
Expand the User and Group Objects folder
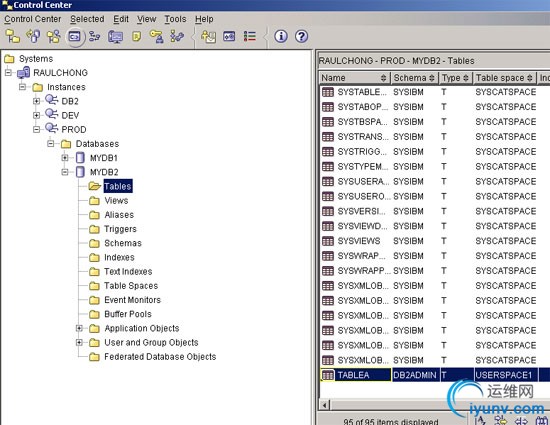(x=79, y=342)
